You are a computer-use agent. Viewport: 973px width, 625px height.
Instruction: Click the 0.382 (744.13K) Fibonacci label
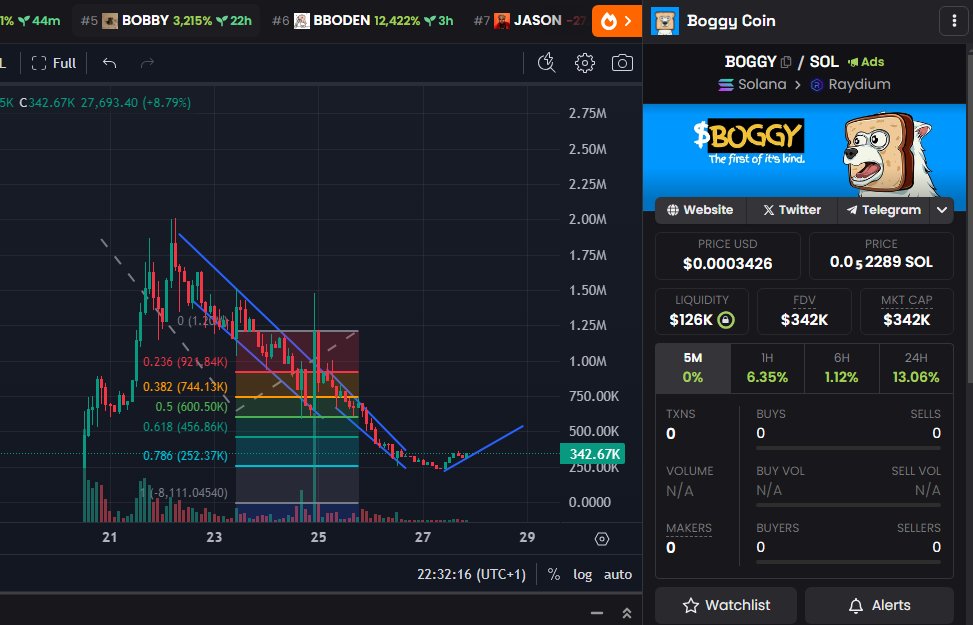(185, 387)
